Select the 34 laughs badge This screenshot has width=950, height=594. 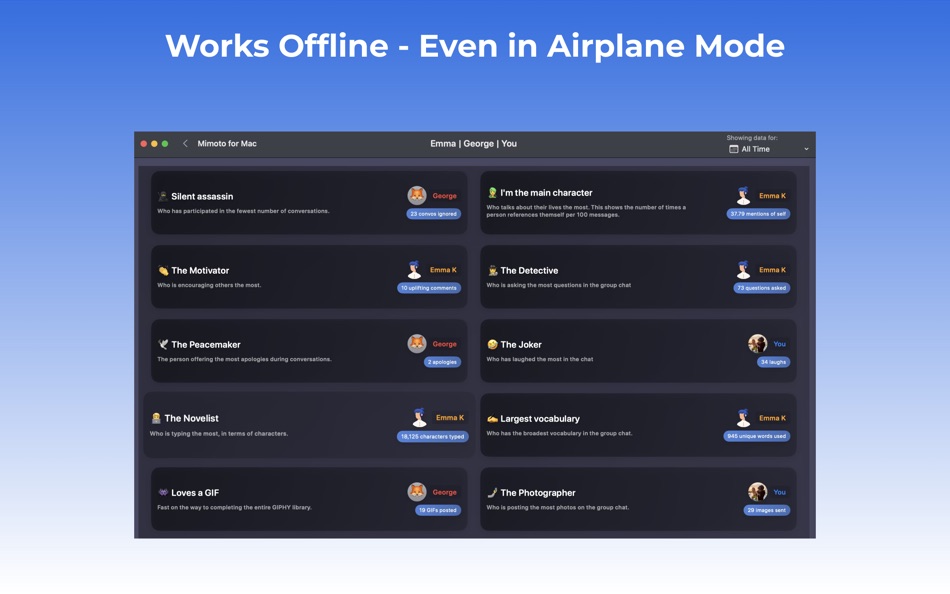pos(773,362)
